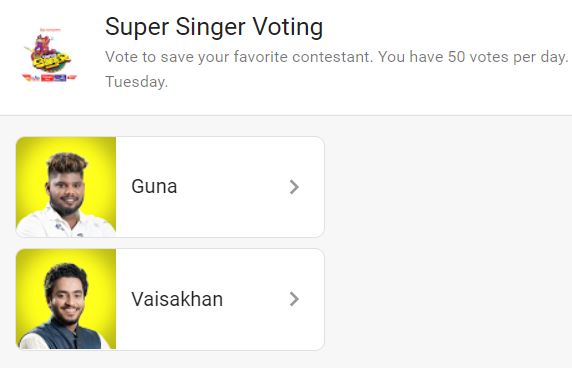Open Guna's card using its chevron arrow
572x368 pixels.
tap(294, 187)
